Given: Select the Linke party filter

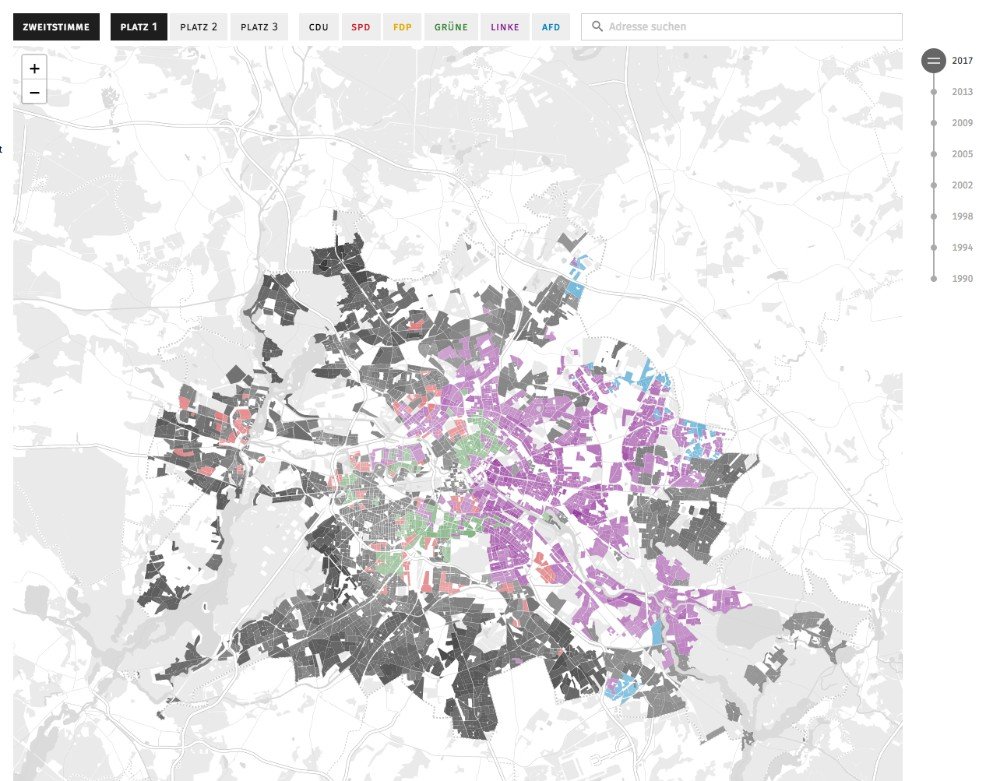Looking at the screenshot, I should [505, 27].
